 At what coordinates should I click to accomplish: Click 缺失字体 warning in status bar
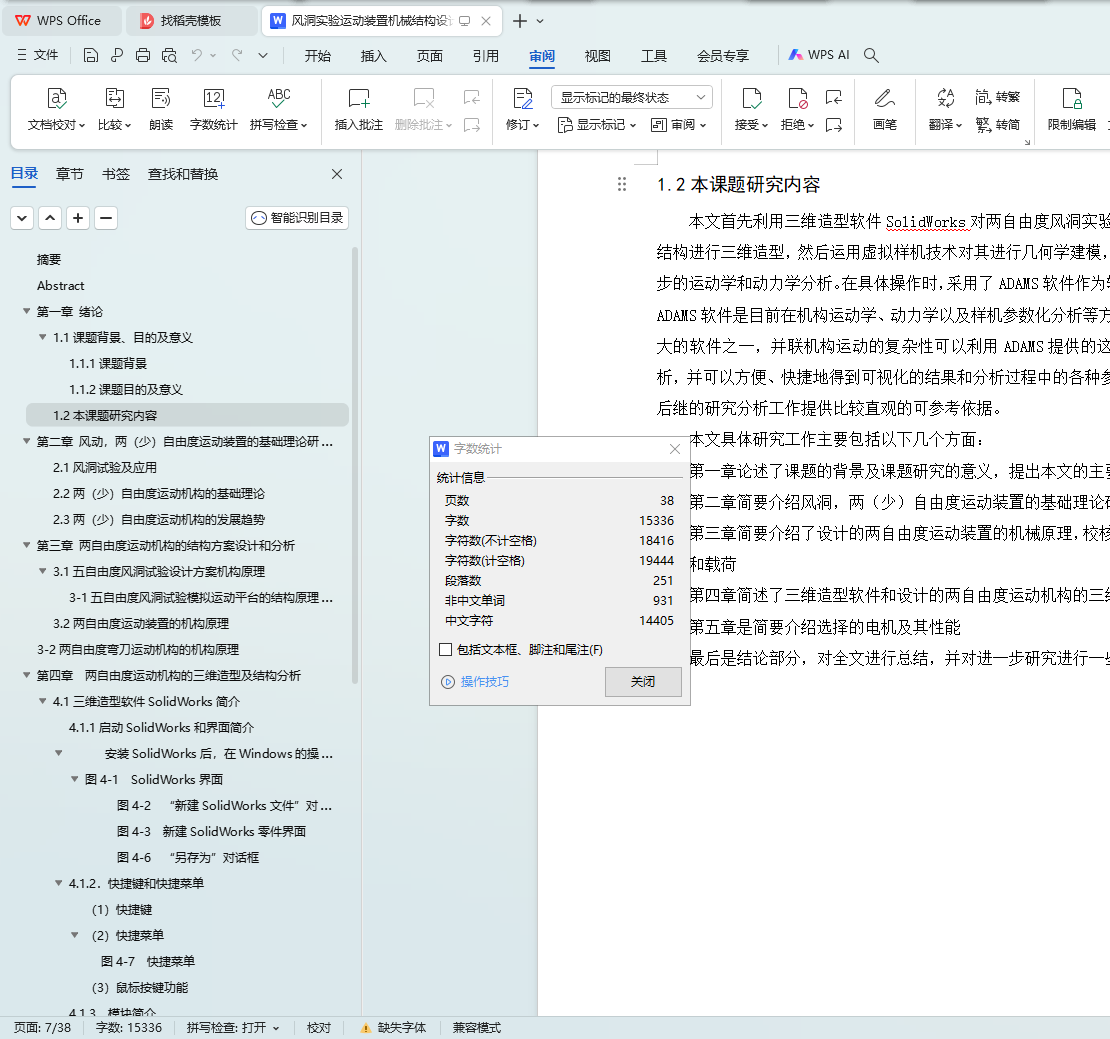click(x=393, y=1028)
